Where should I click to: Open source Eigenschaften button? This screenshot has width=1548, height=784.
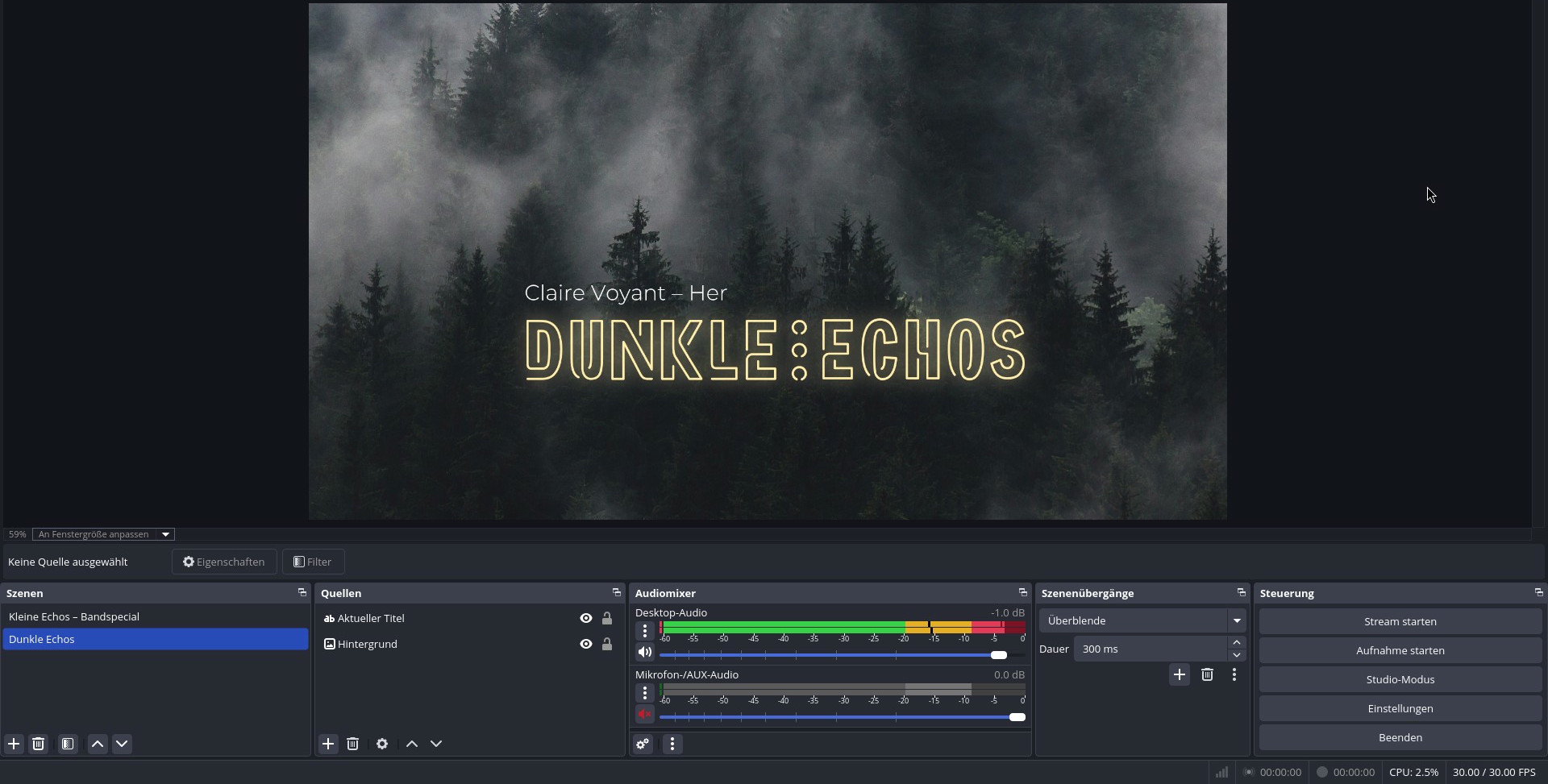click(224, 562)
